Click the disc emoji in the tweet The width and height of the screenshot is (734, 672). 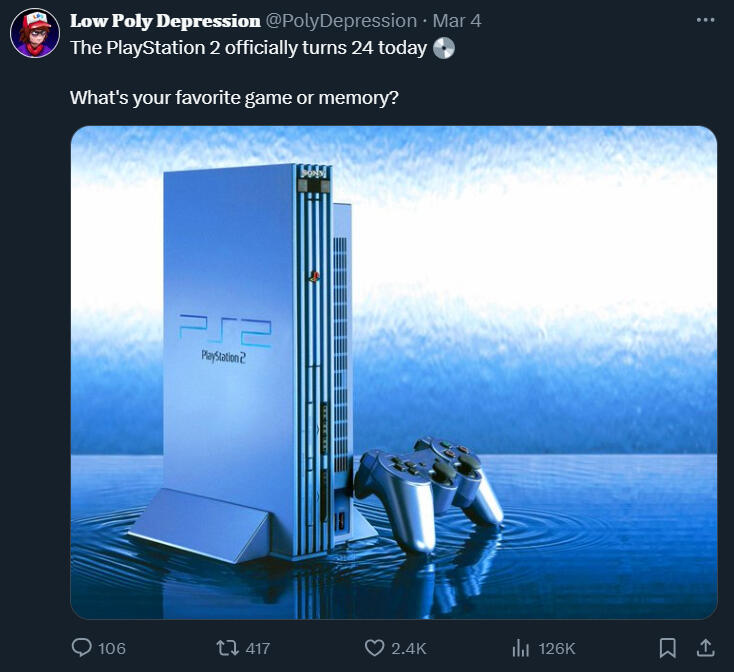(x=443, y=49)
